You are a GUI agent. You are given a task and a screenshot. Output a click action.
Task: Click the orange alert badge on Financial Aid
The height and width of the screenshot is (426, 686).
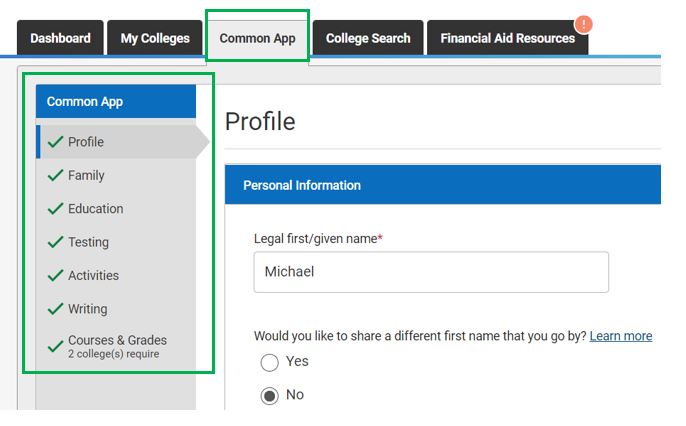click(x=584, y=24)
